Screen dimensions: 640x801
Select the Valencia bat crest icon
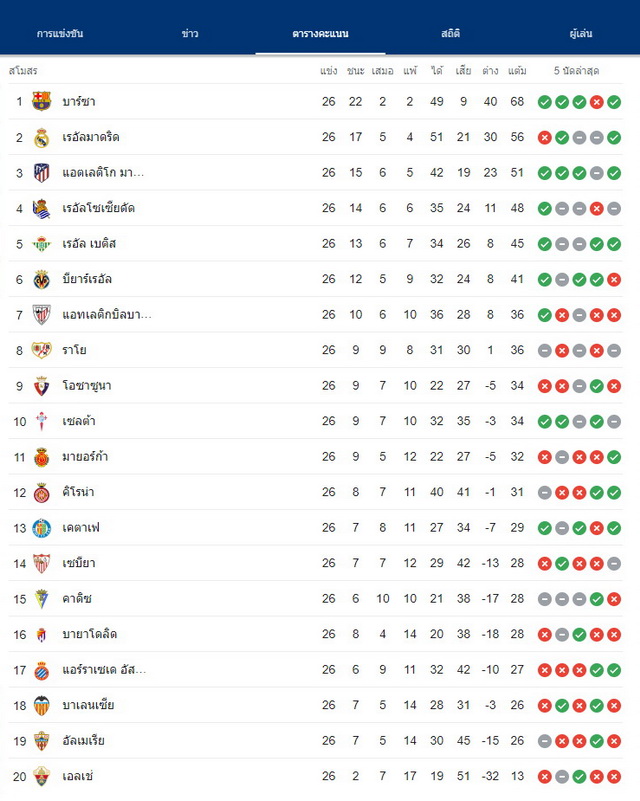coord(41,705)
